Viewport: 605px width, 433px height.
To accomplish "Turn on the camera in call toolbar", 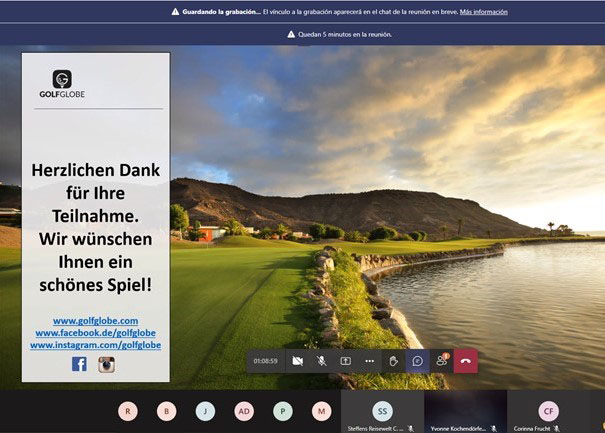I will pyautogui.click(x=297, y=361).
